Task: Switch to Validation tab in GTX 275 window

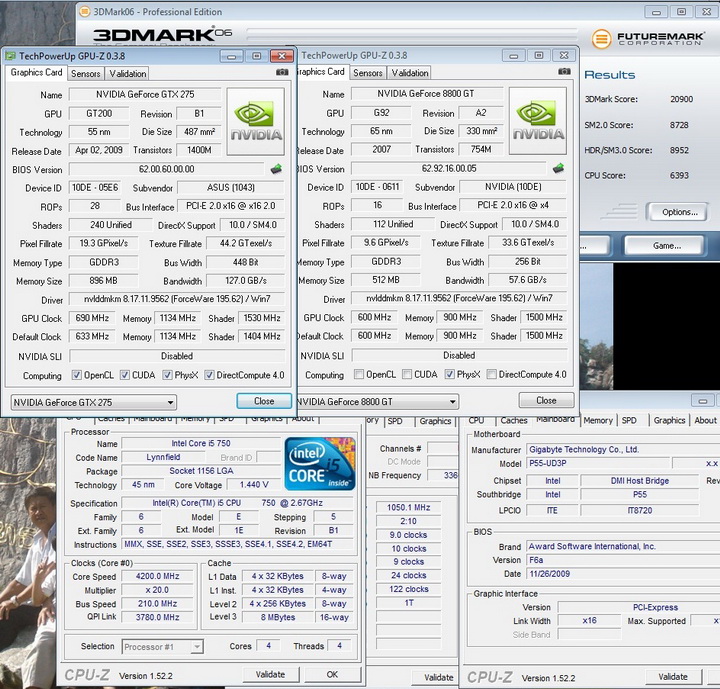Action: [x=128, y=73]
